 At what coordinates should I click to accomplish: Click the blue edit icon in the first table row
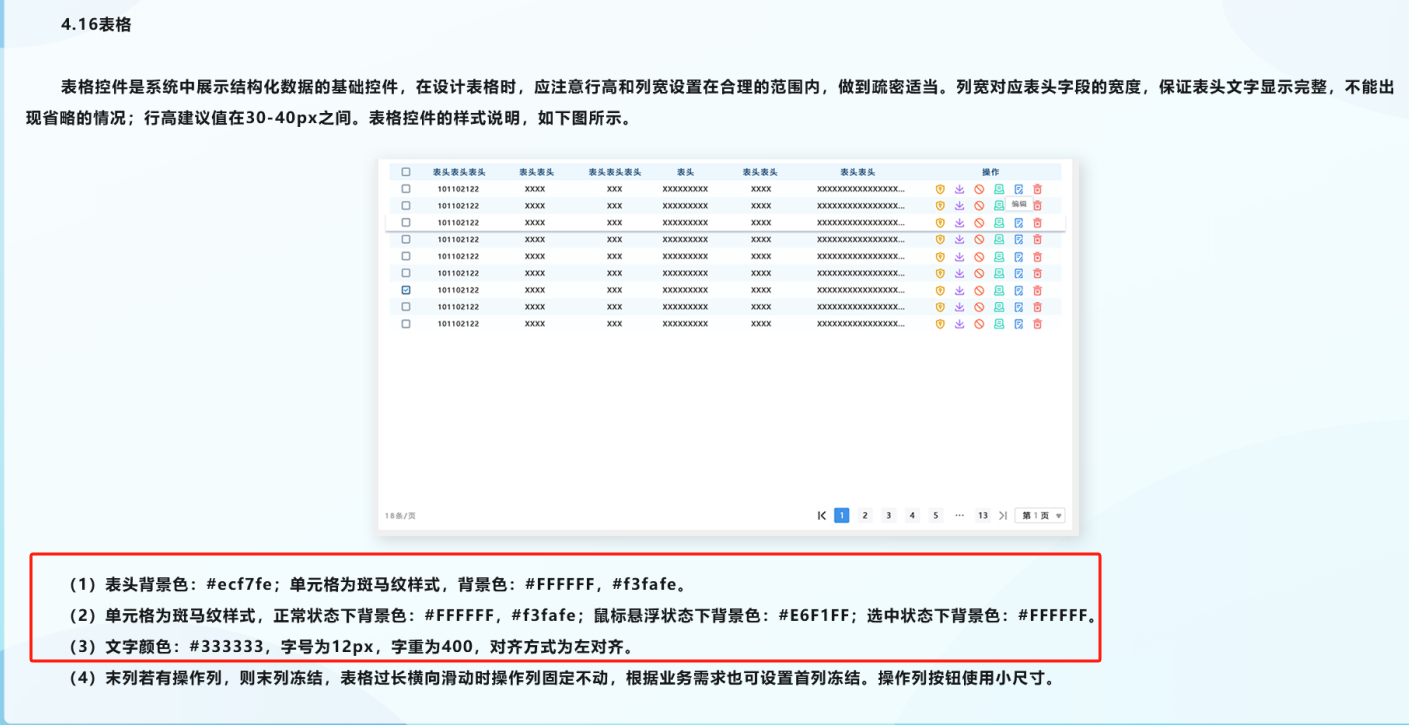pos(1018,189)
